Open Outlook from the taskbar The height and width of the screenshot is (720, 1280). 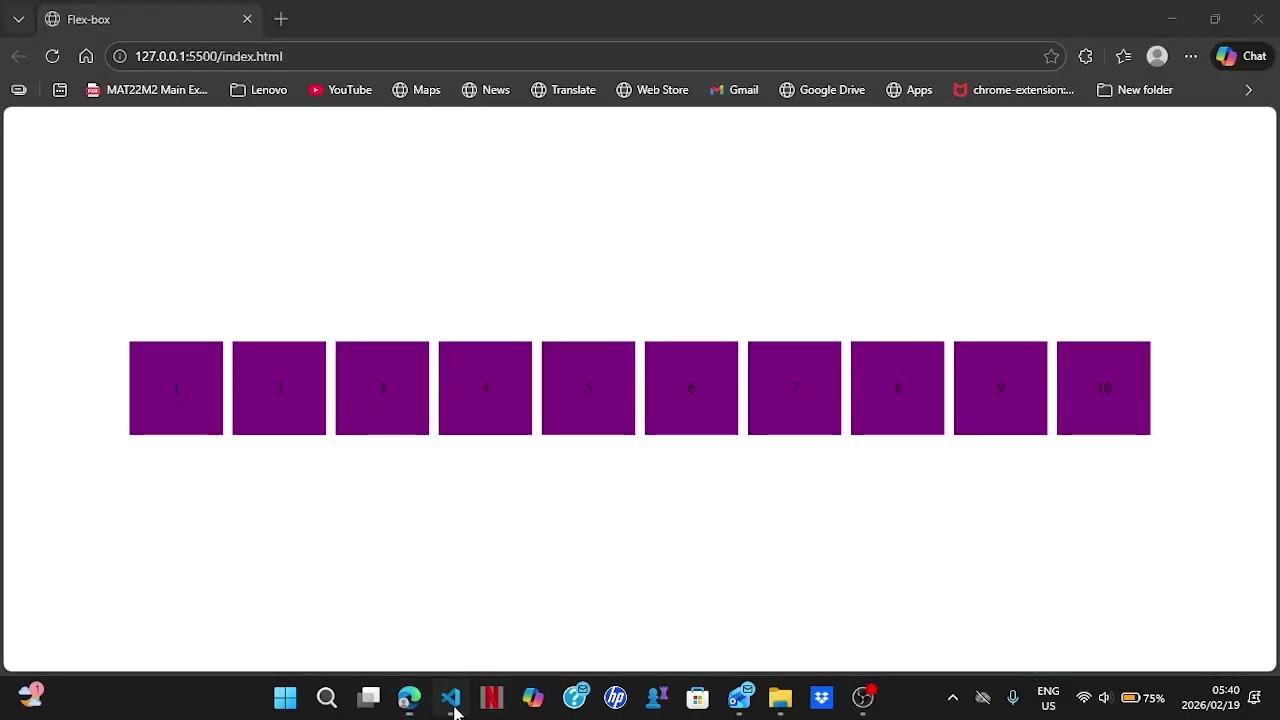739,698
